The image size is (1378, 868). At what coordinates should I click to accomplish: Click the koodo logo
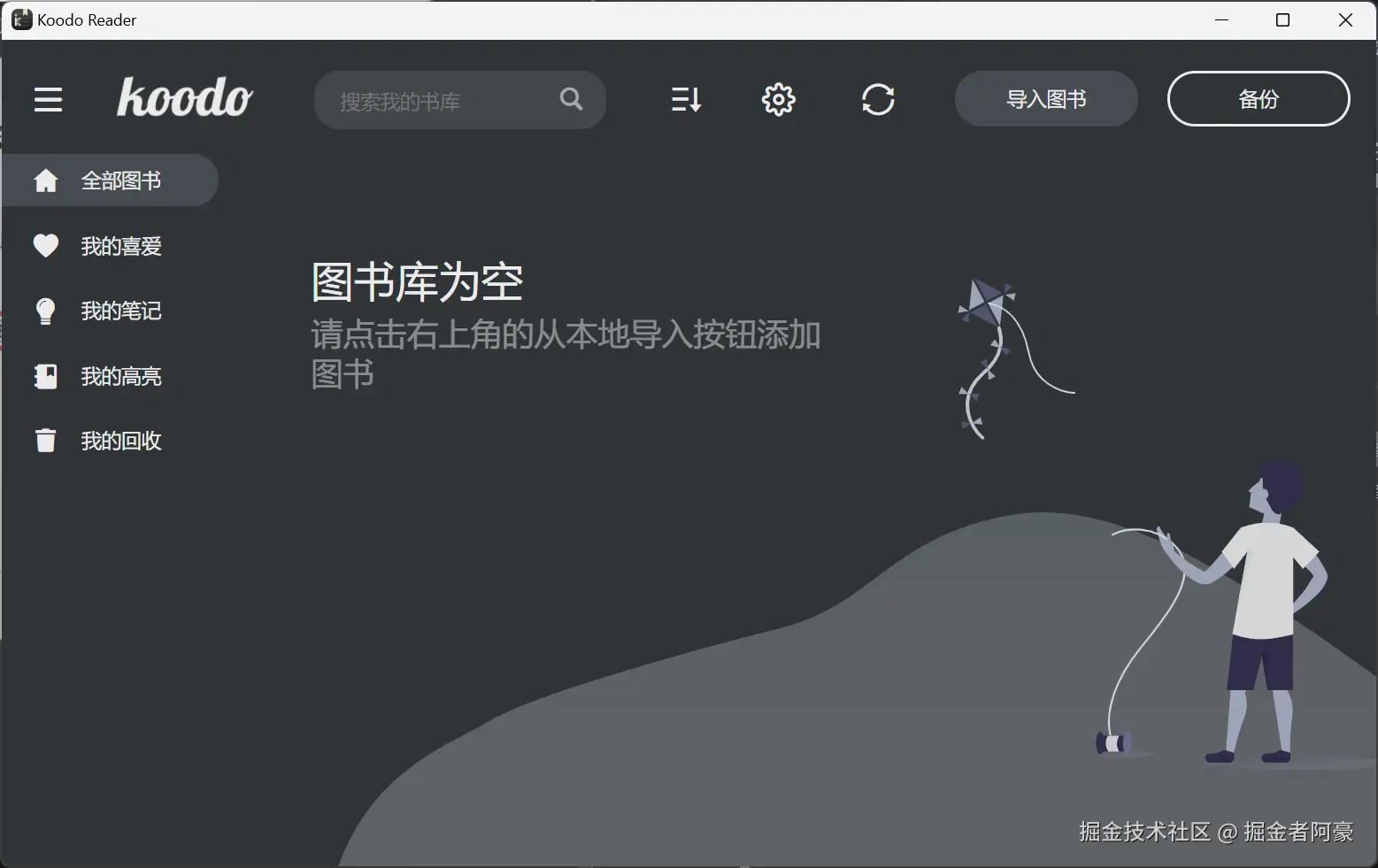click(x=185, y=96)
